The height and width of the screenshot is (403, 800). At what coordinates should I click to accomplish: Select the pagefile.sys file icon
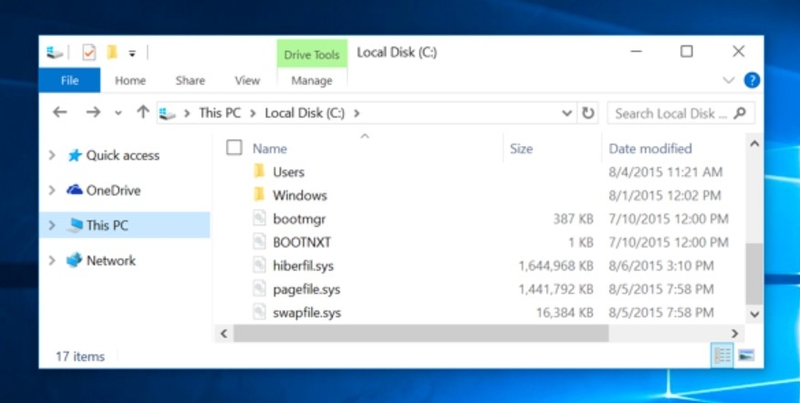pyautogui.click(x=260, y=289)
